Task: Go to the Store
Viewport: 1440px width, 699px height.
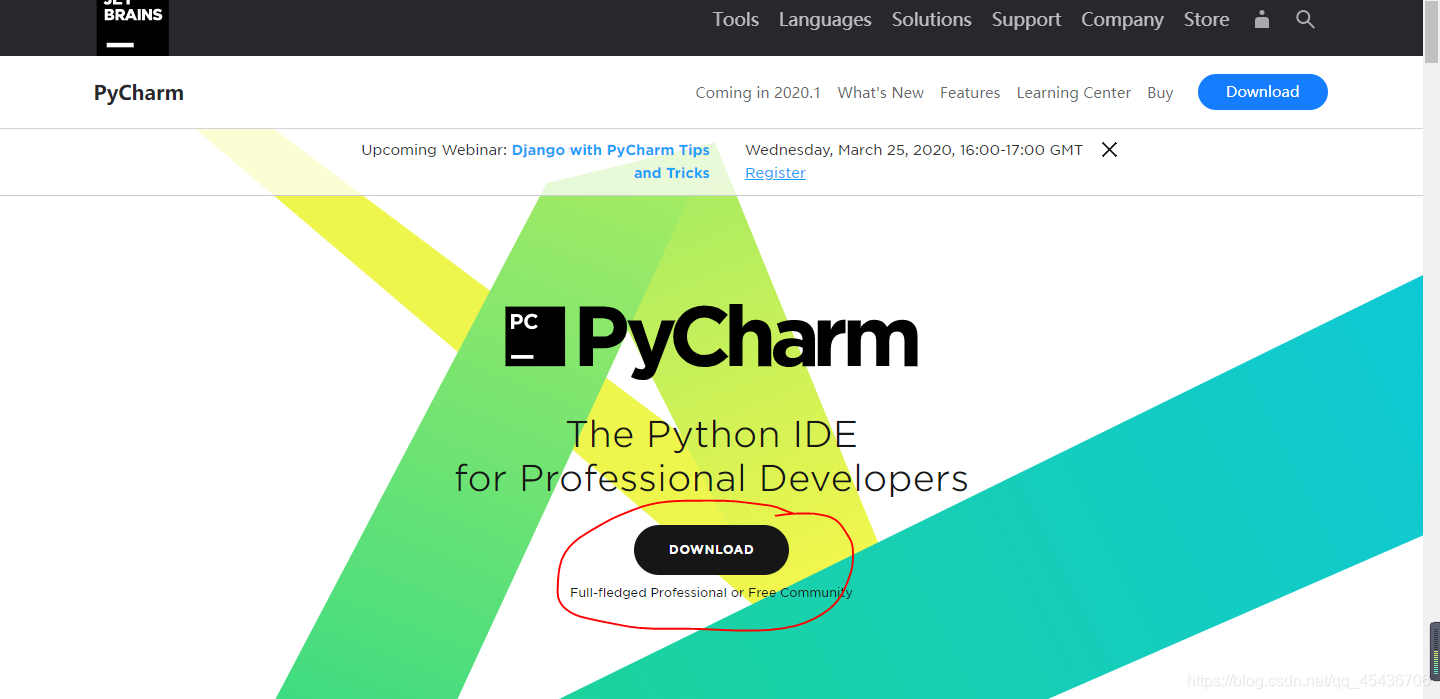Action: pos(1206,20)
